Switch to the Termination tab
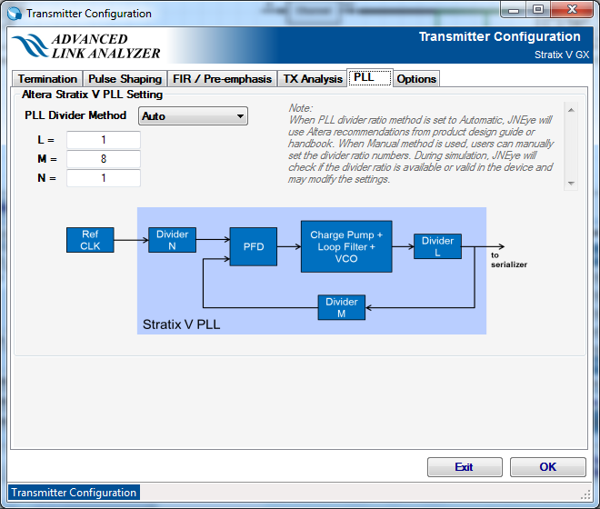600x509 pixels. pyautogui.click(x=47, y=79)
